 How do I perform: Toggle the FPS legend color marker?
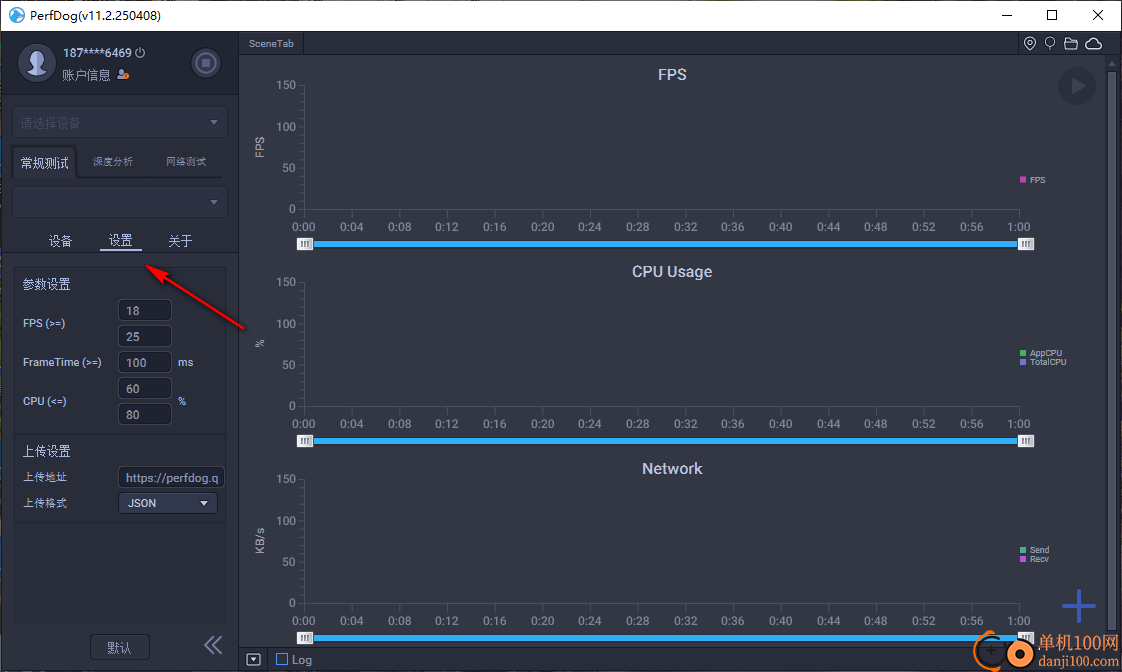[x=1023, y=180]
